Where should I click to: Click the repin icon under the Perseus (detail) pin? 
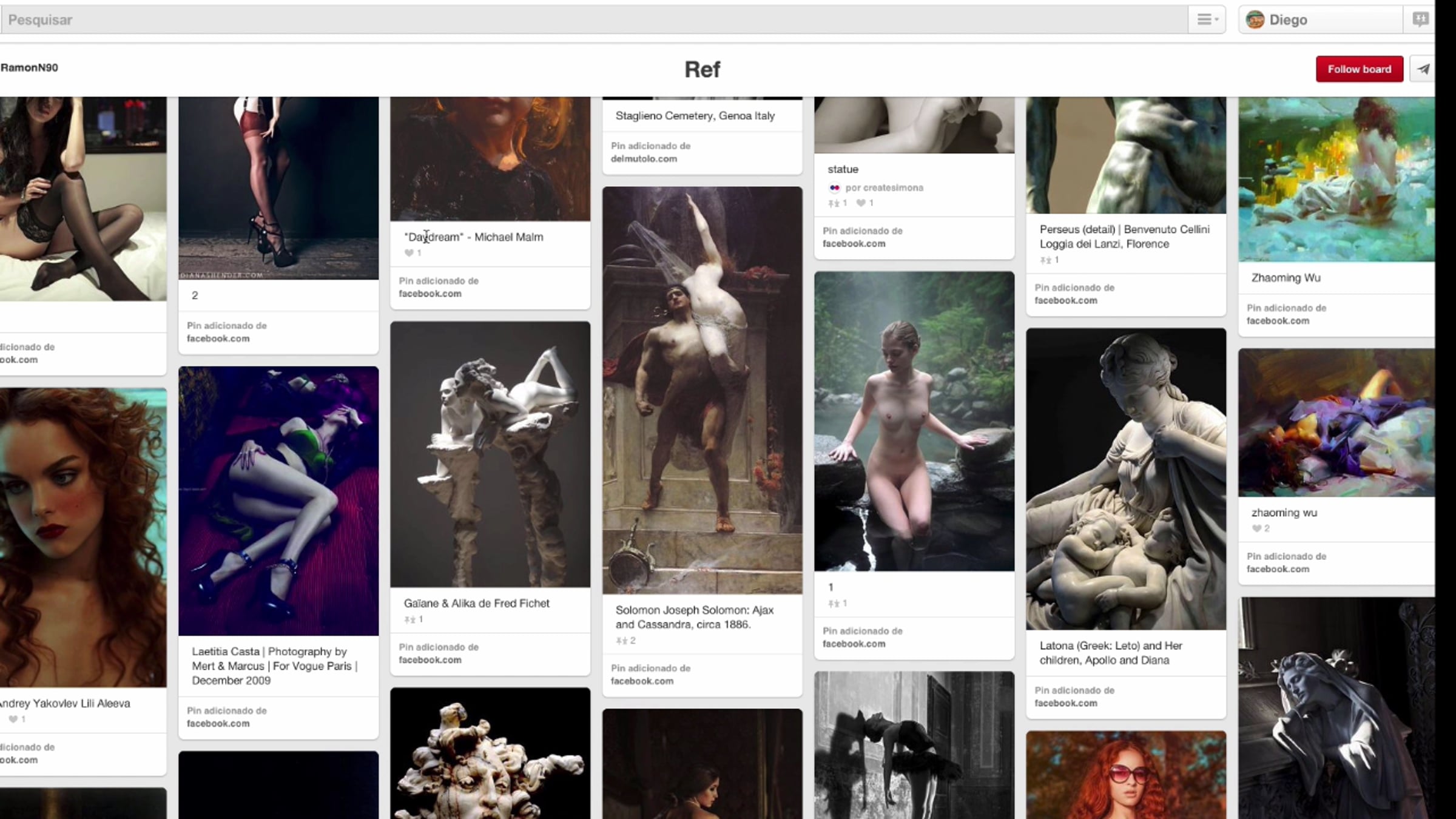pyautogui.click(x=1045, y=260)
